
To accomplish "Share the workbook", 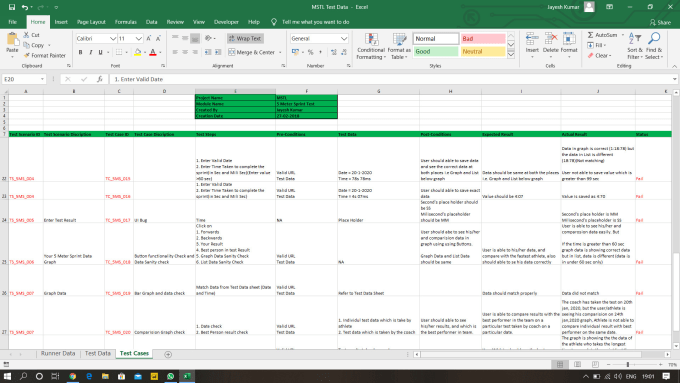I will tap(660, 22).
